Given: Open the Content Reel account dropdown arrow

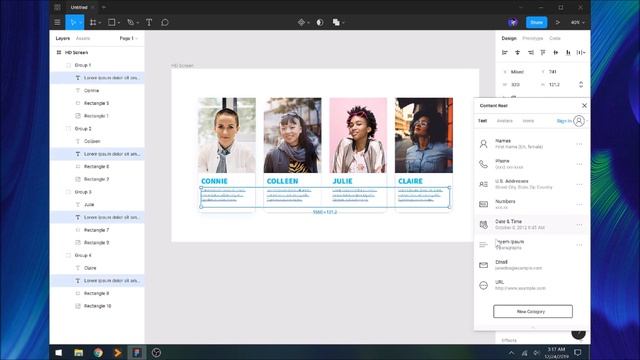Looking at the screenshot, I should [587, 121].
